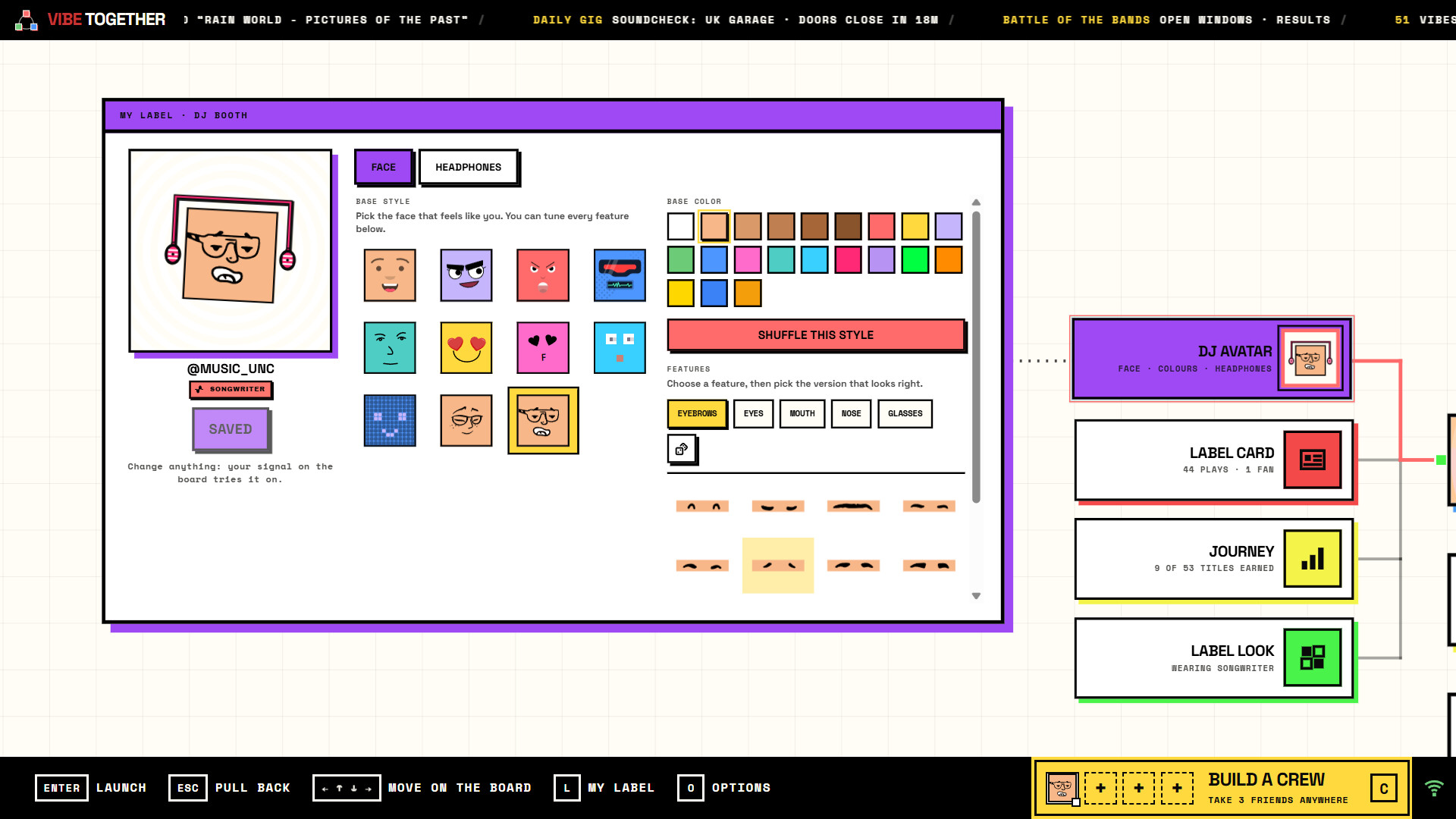Click the Saved button
Screen dimensions: 1456x819
click(x=231, y=429)
